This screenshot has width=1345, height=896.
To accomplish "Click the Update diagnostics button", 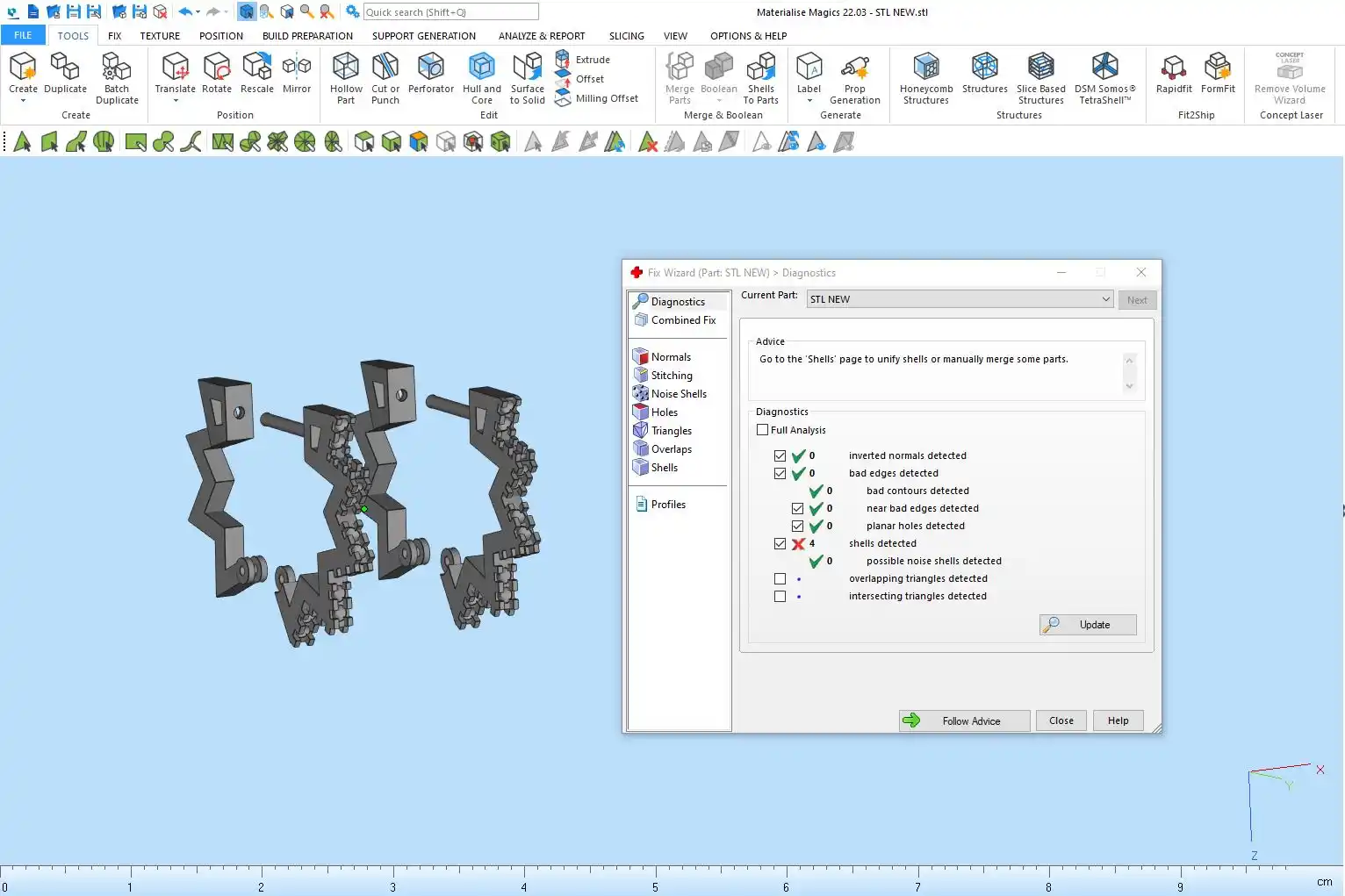I will [1088, 625].
